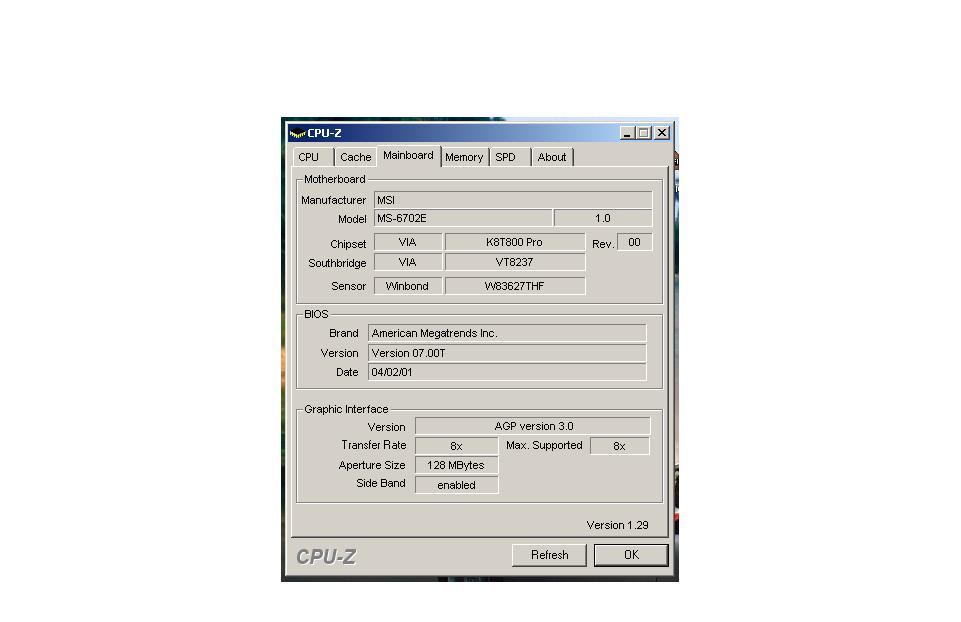Viewport: 961px width, 622px height.
Task: Click the AGP version 3.0 field
Action: tap(533, 426)
